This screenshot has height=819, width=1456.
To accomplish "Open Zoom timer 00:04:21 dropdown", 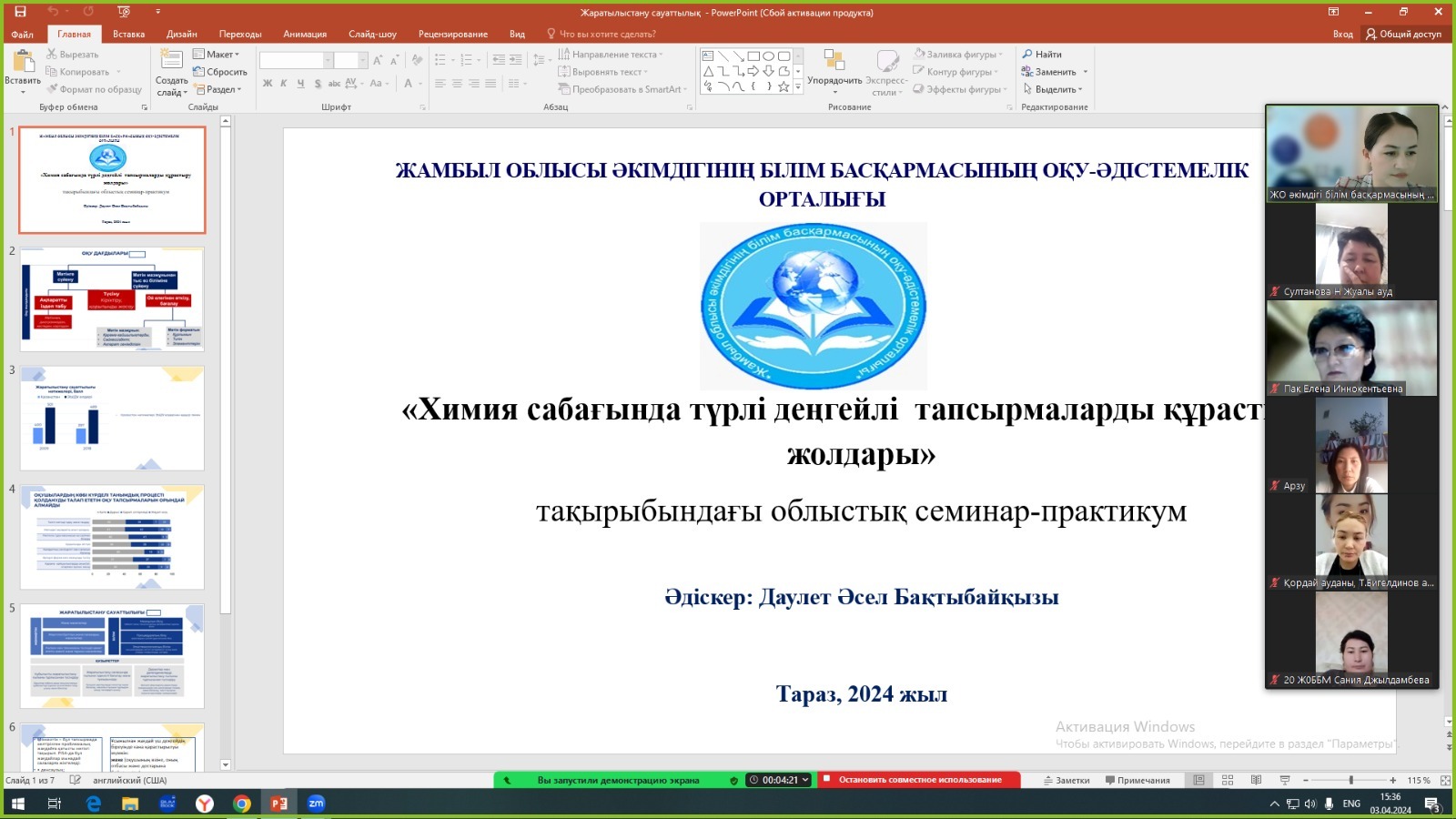I will 779,780.
